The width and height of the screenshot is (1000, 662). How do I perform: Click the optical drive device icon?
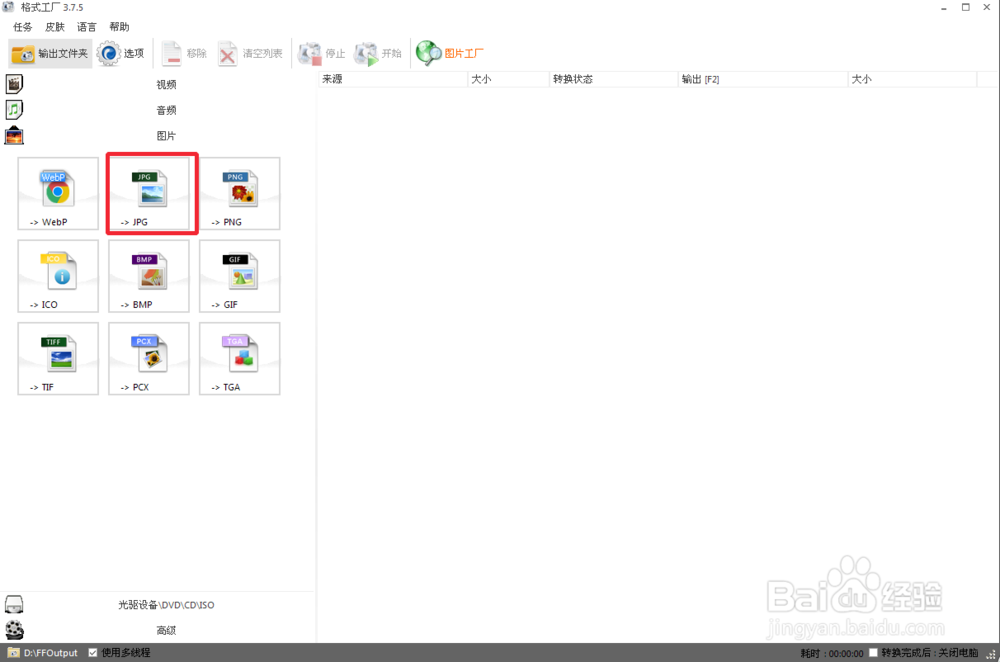[14, 604]
